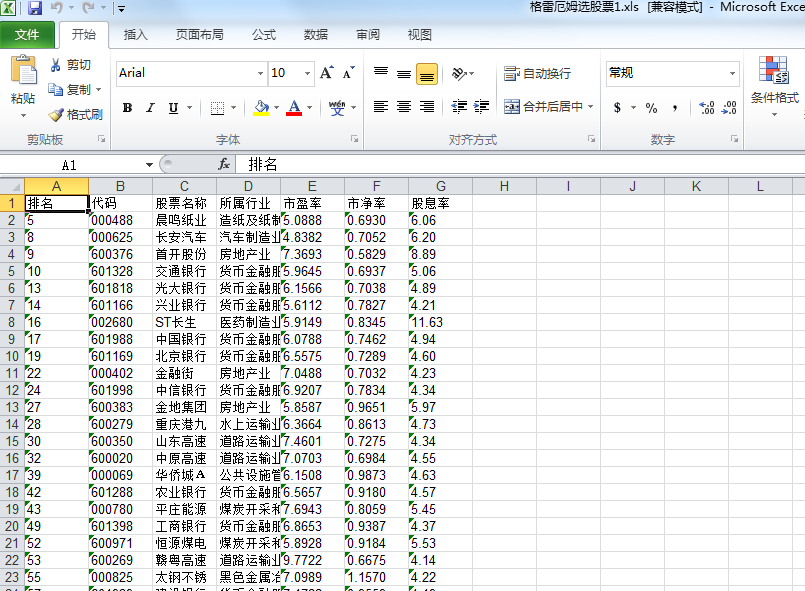805x591 pixels.
Task: Switch to the Review (审阅) tab
Action: pyautogui.click(x=368, y=34)
